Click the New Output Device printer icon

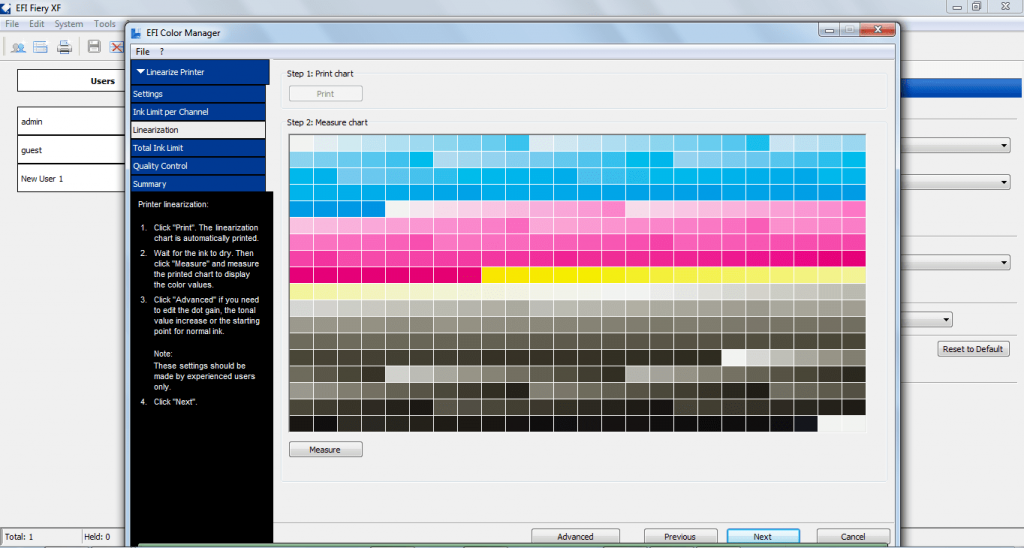[64, 47]
